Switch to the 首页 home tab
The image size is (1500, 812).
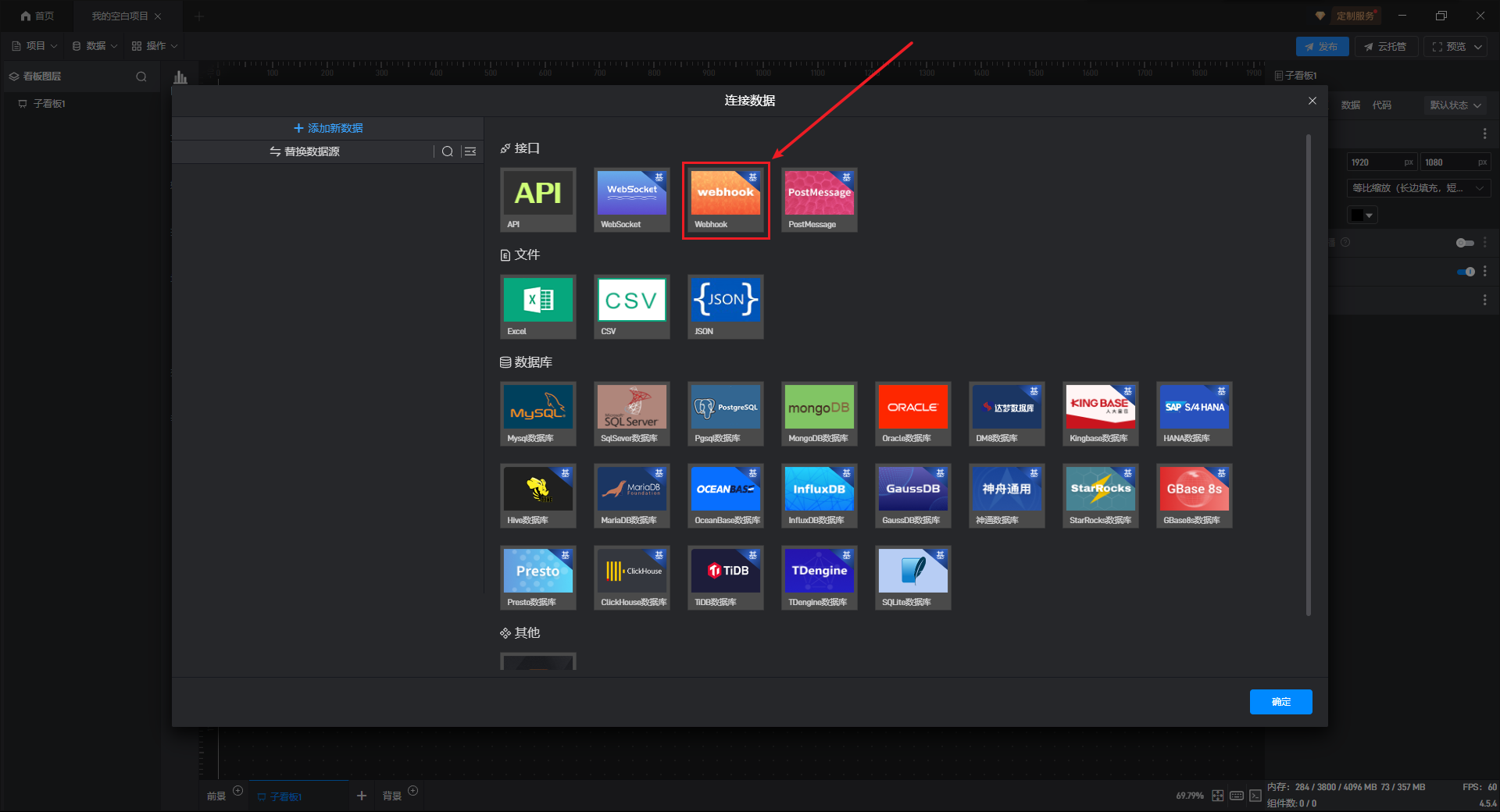tap(37, 16)
